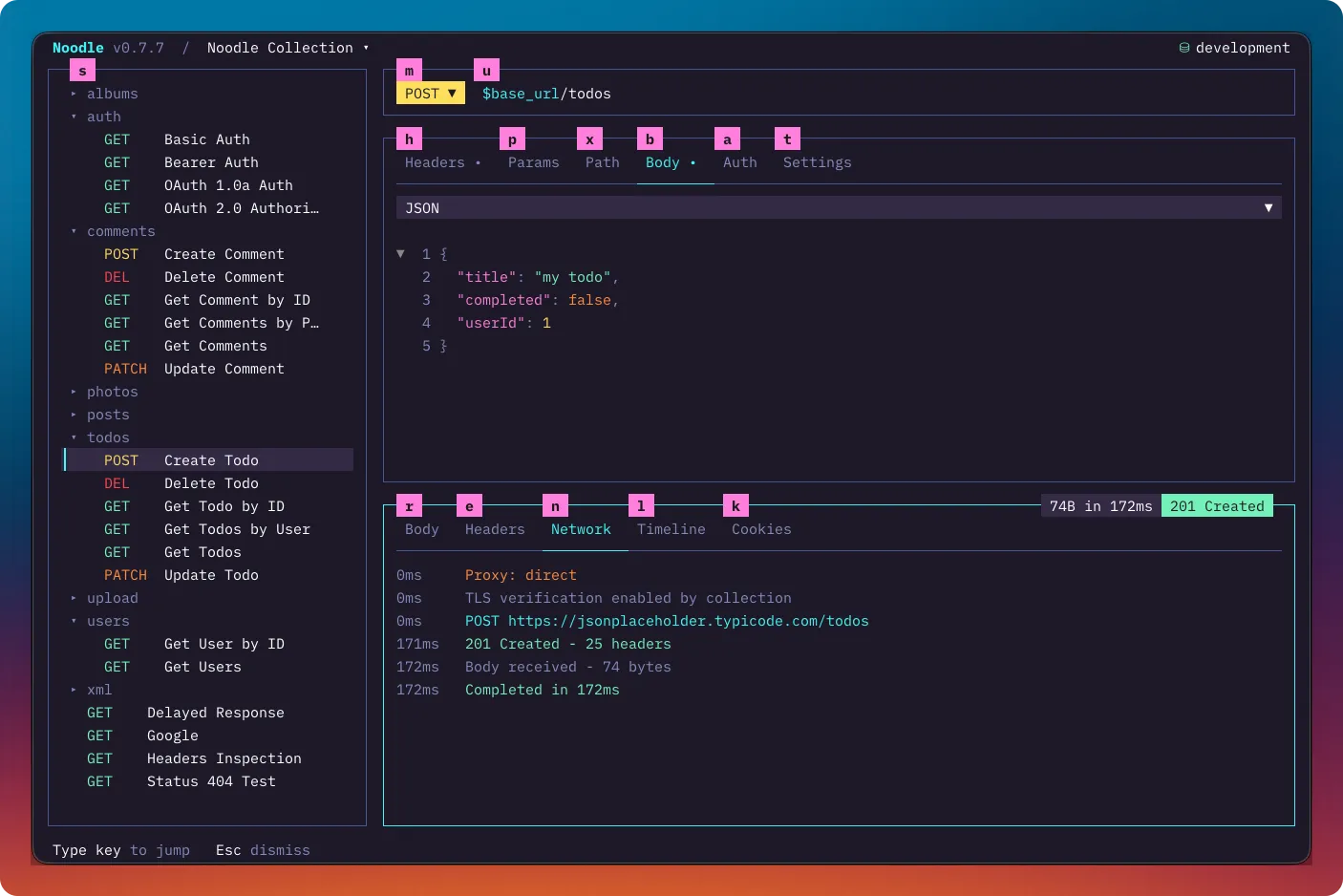Switch to the Params tab

[x=534, y=162]
